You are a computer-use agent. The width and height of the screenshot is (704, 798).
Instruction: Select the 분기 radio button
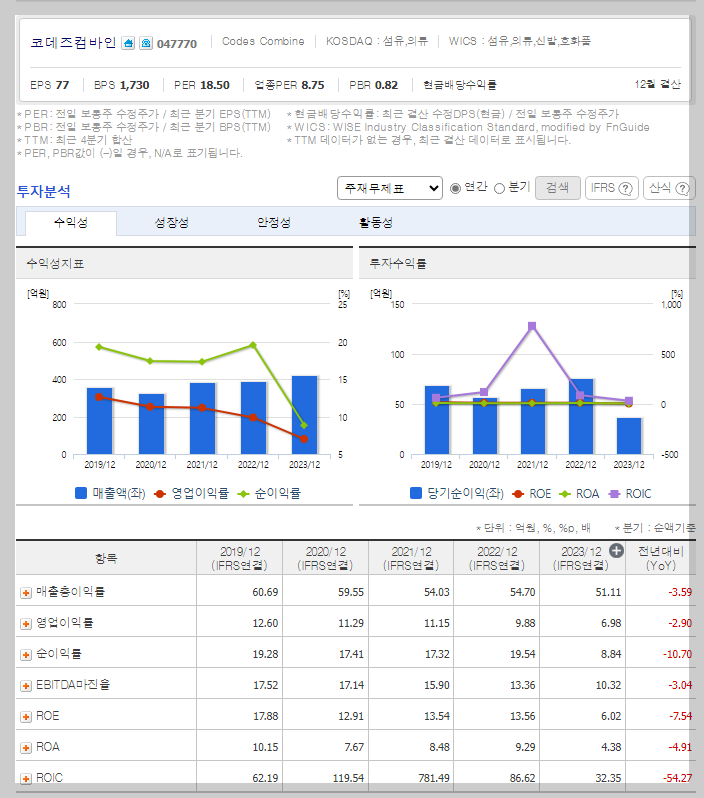click(x=499, y=188)
